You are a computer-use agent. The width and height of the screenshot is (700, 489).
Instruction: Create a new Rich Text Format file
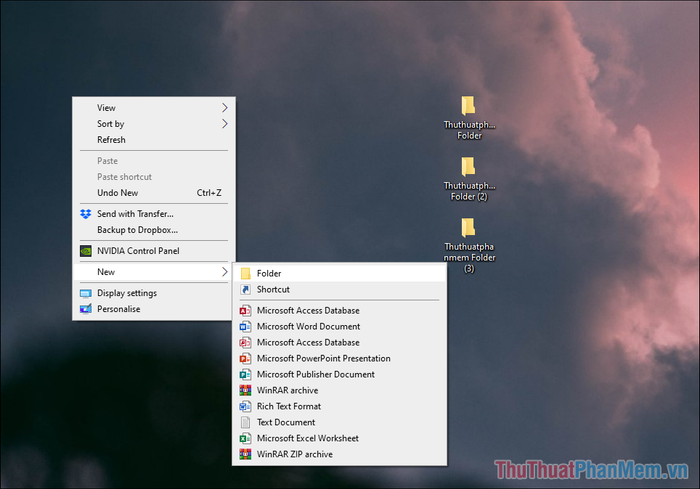click(339, 406)
